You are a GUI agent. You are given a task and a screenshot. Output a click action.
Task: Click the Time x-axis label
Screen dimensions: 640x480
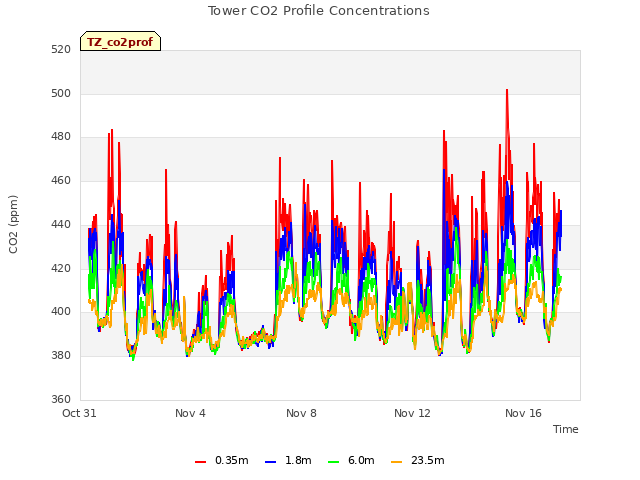point(566,429)
